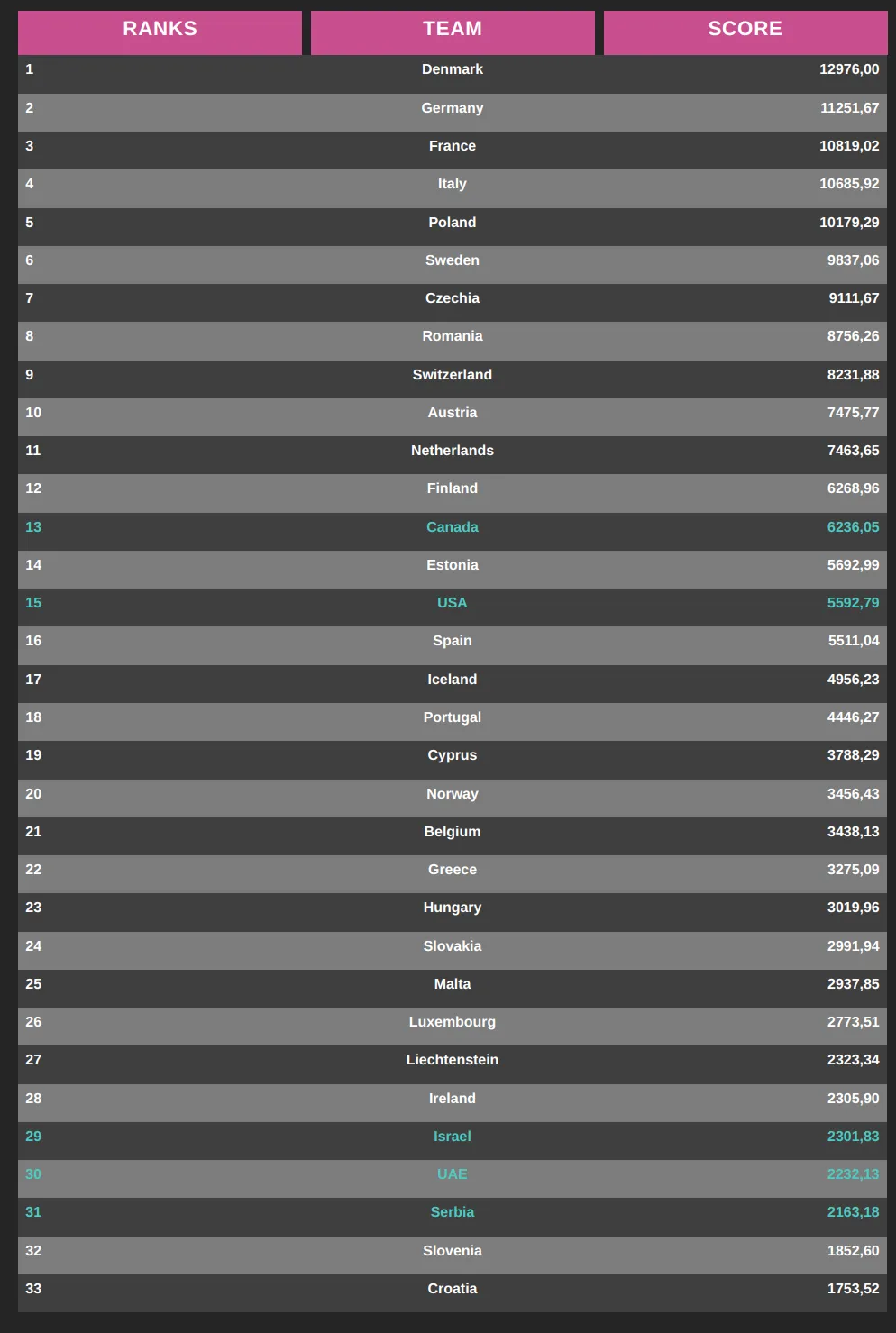Click the highlighted Israel team name
The height and width of the screenshot is (1333, 896).
coord(453,1137)
